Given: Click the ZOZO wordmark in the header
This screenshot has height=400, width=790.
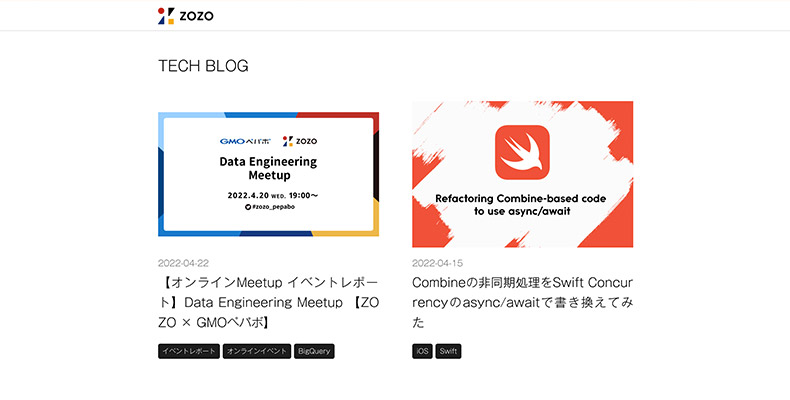Looking at the screenshot, I should pyautogui.click(x=196, y=16).
